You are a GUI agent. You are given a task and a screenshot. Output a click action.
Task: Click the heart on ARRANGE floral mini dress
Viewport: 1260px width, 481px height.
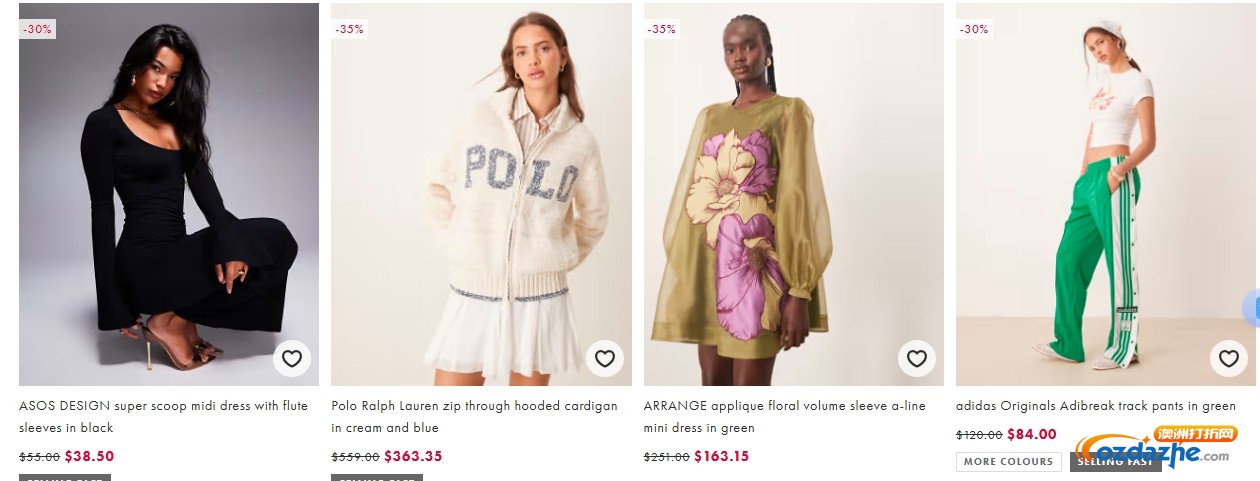tap(916, 358)
